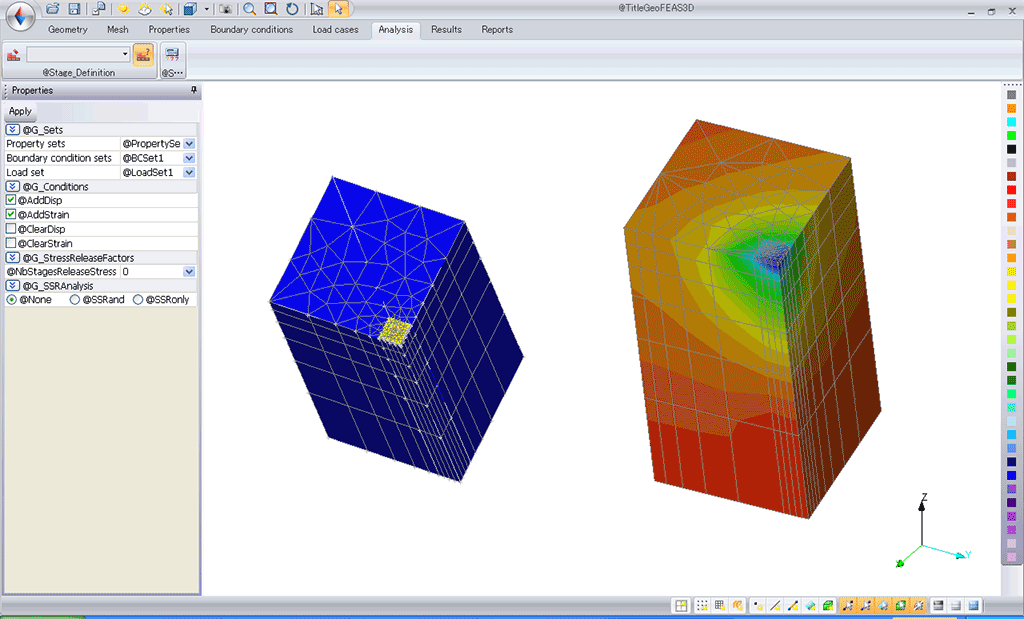1024x619 pixels.
Task: Enable the @ClearDisp checkbox
Action: click(x=11, y=229)
